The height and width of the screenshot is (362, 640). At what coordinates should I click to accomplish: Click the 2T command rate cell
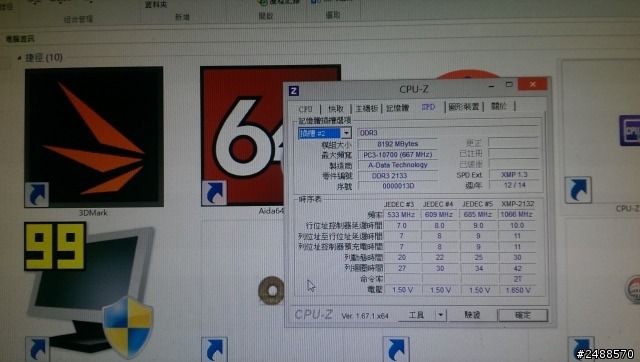tap(517, 279)
